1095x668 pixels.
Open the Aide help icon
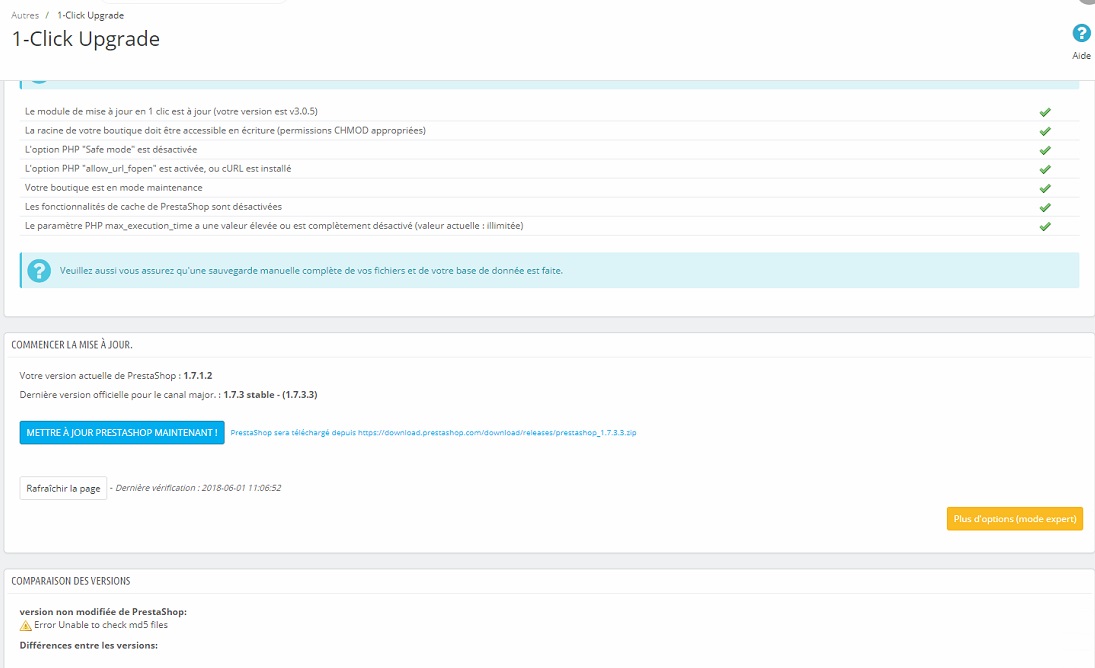pyautogui.click(x=1081, y=33)
